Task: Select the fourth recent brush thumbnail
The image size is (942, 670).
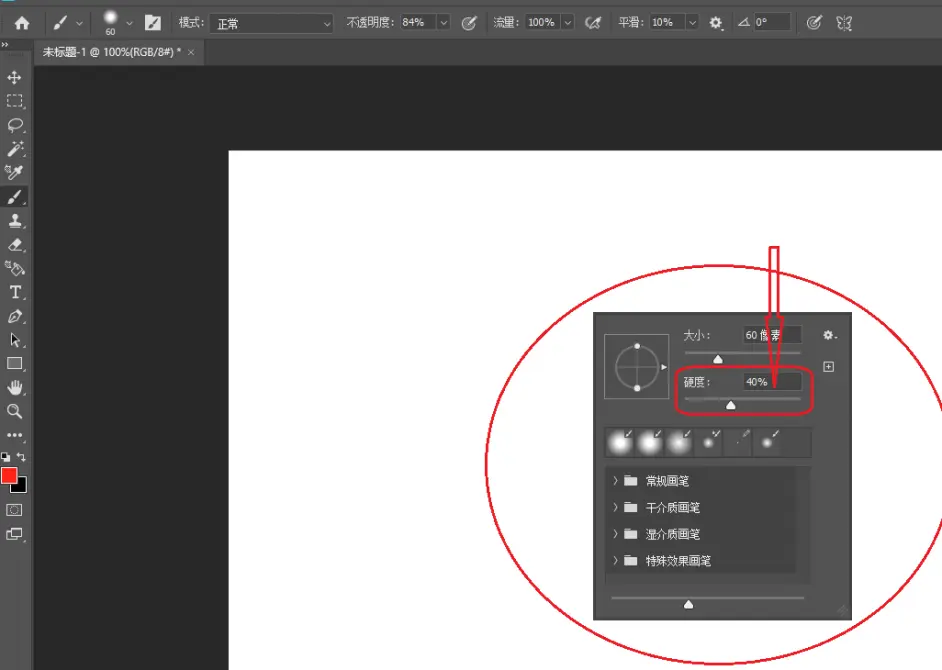Action: [708, 442]
